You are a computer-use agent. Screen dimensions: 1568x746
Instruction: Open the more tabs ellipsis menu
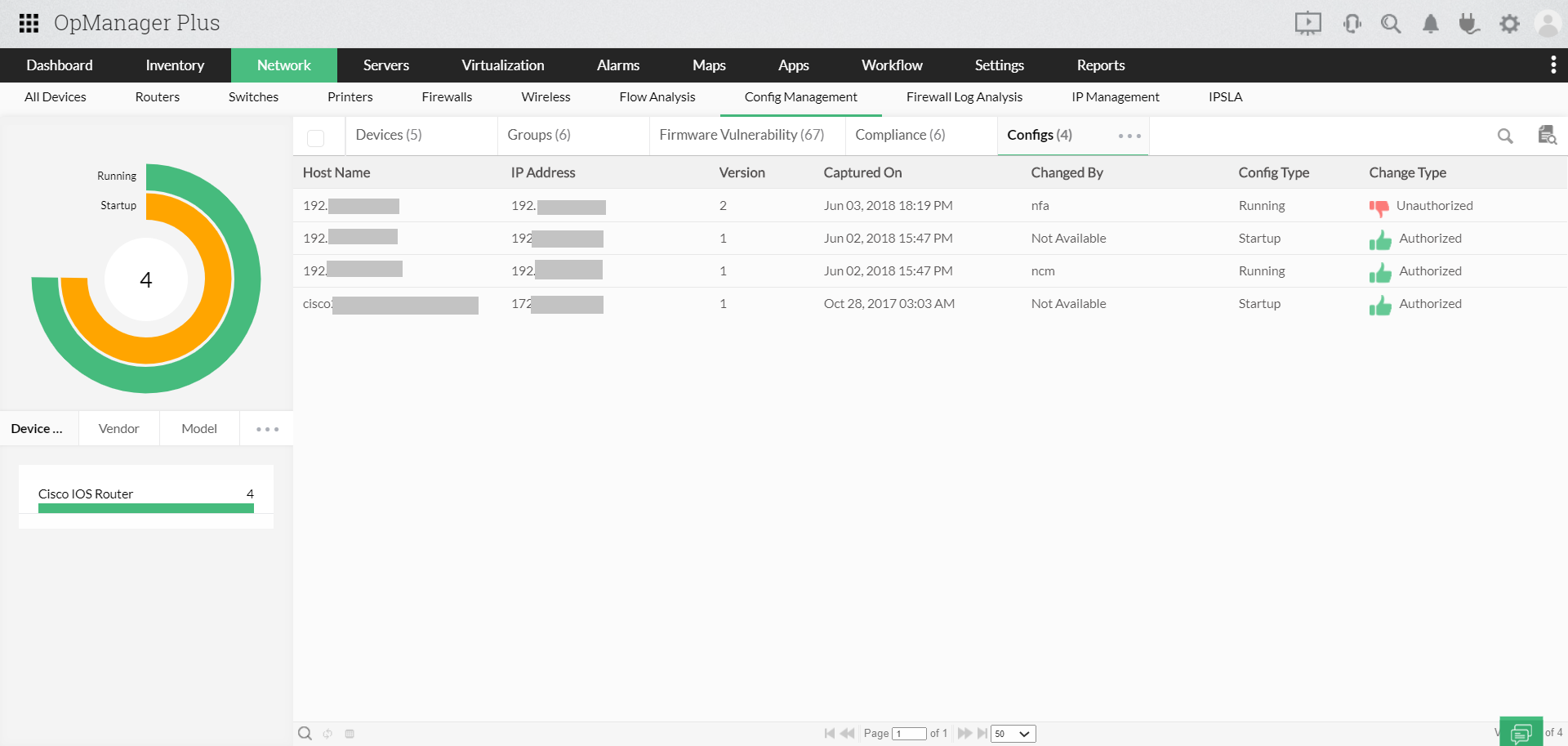coord(1129,136)
